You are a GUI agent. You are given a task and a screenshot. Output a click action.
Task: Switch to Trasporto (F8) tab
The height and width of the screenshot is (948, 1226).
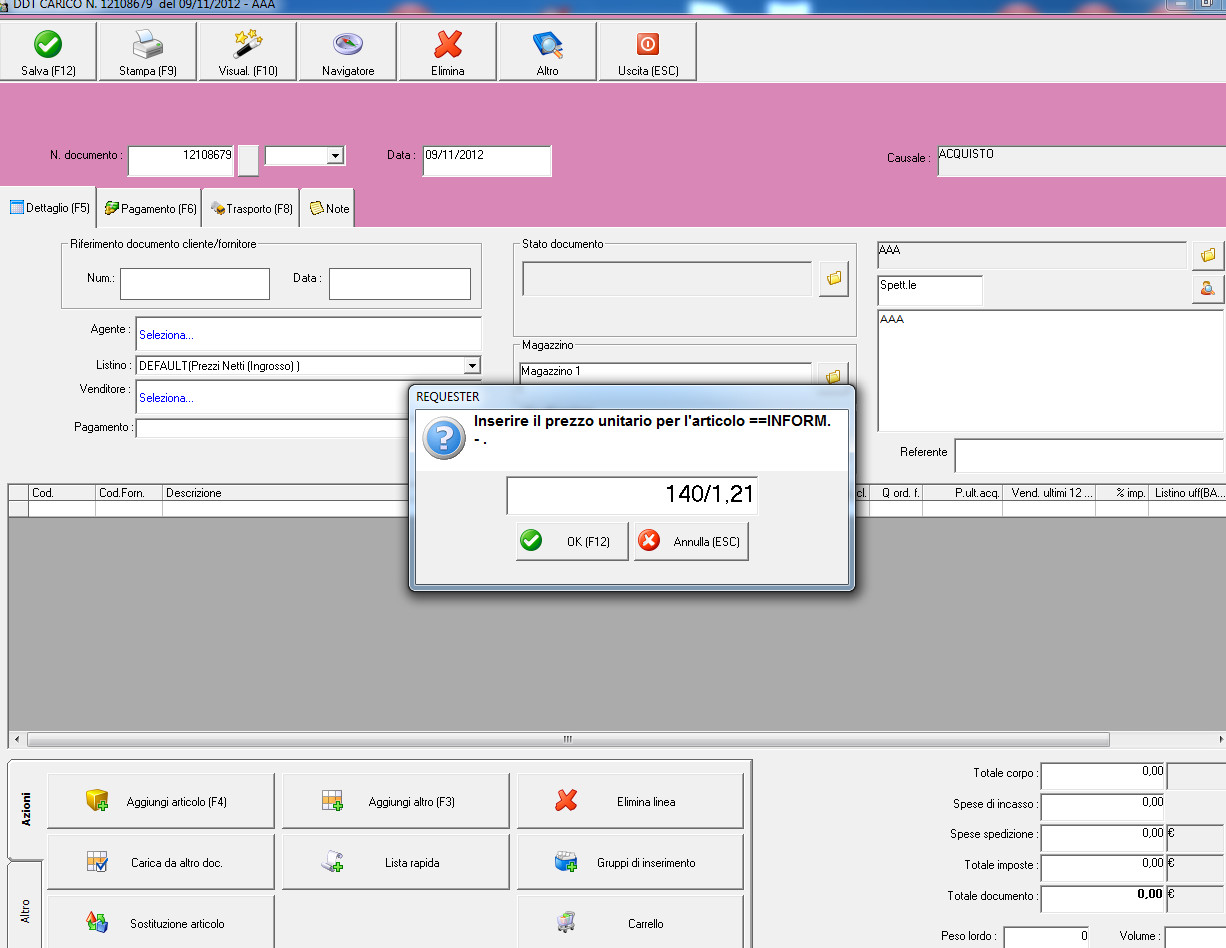pyautogui.click(x=251, y=208)
